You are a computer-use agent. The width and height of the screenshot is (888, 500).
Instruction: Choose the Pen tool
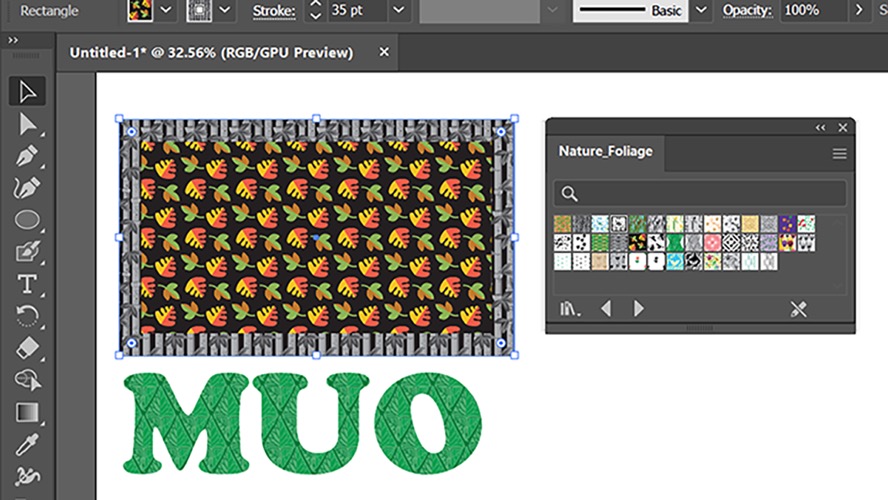(27, 156)
